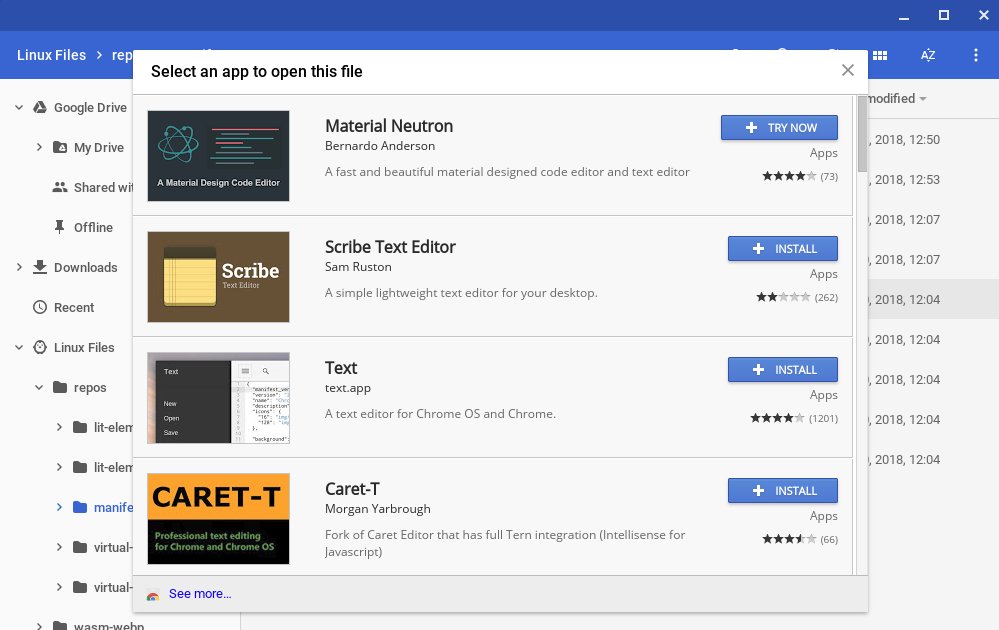The height and width of the screenshot is (630, 999).
Task: Select the manife folder in the tree
Action: [113, 508]
